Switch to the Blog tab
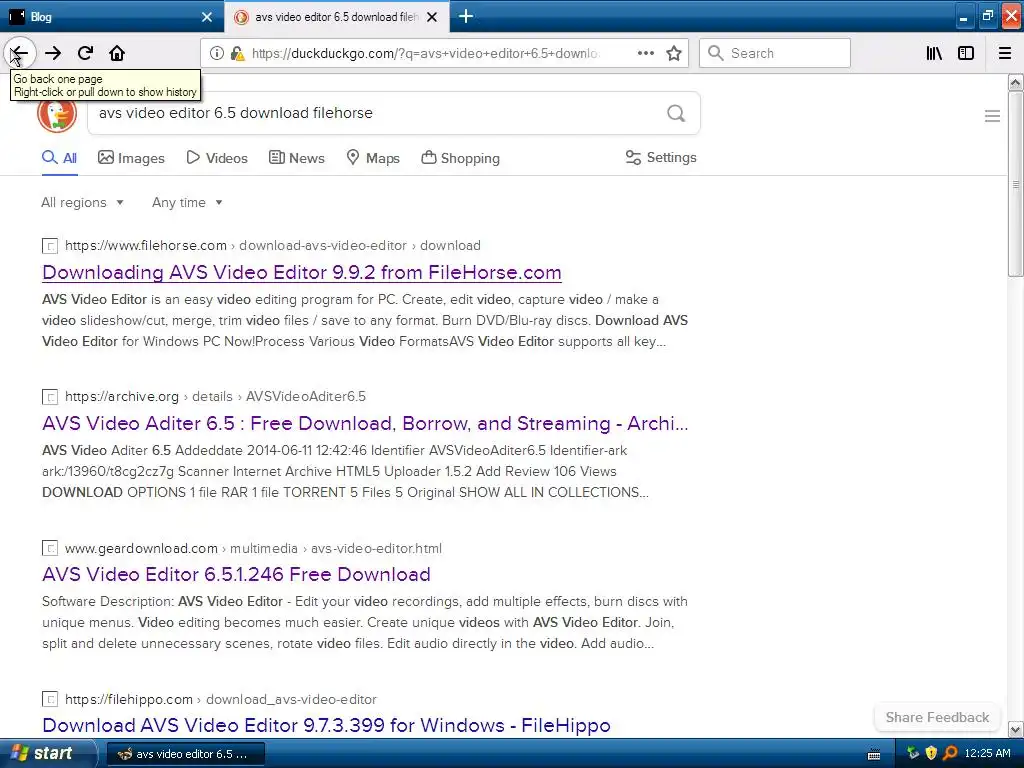 coord(111,17)
